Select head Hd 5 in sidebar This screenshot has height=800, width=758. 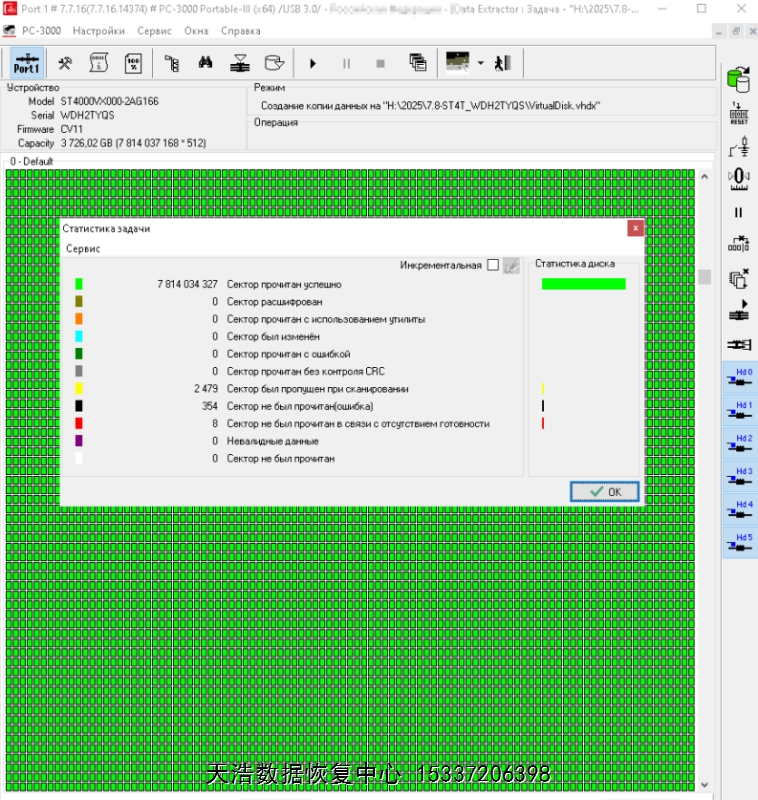coord(741,543)
